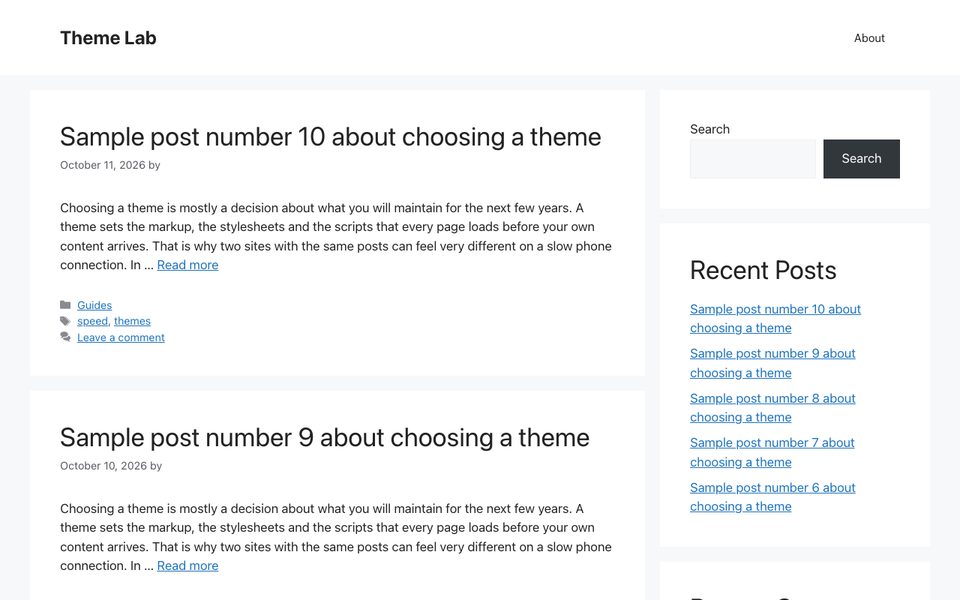
Task: Open the Theme Lab site title
Action: tap(108, 38)
